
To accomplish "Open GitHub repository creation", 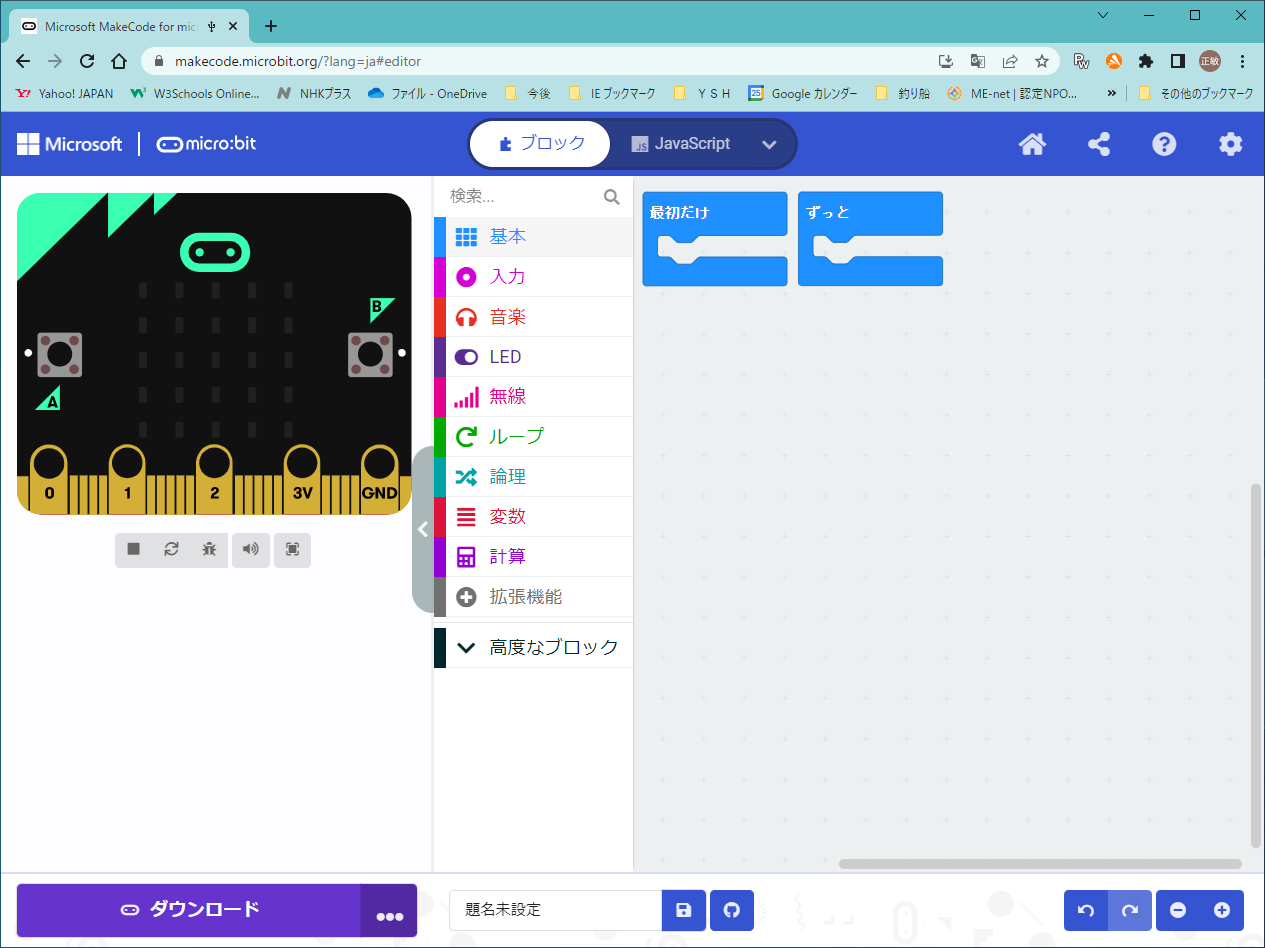I will [732, 910].
